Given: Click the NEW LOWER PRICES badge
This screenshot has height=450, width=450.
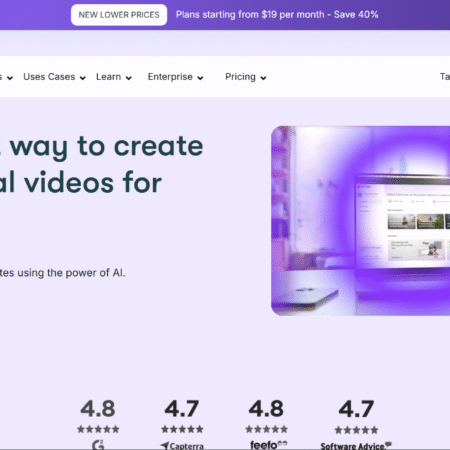Looking at the screenshot, I should (119, 15).
